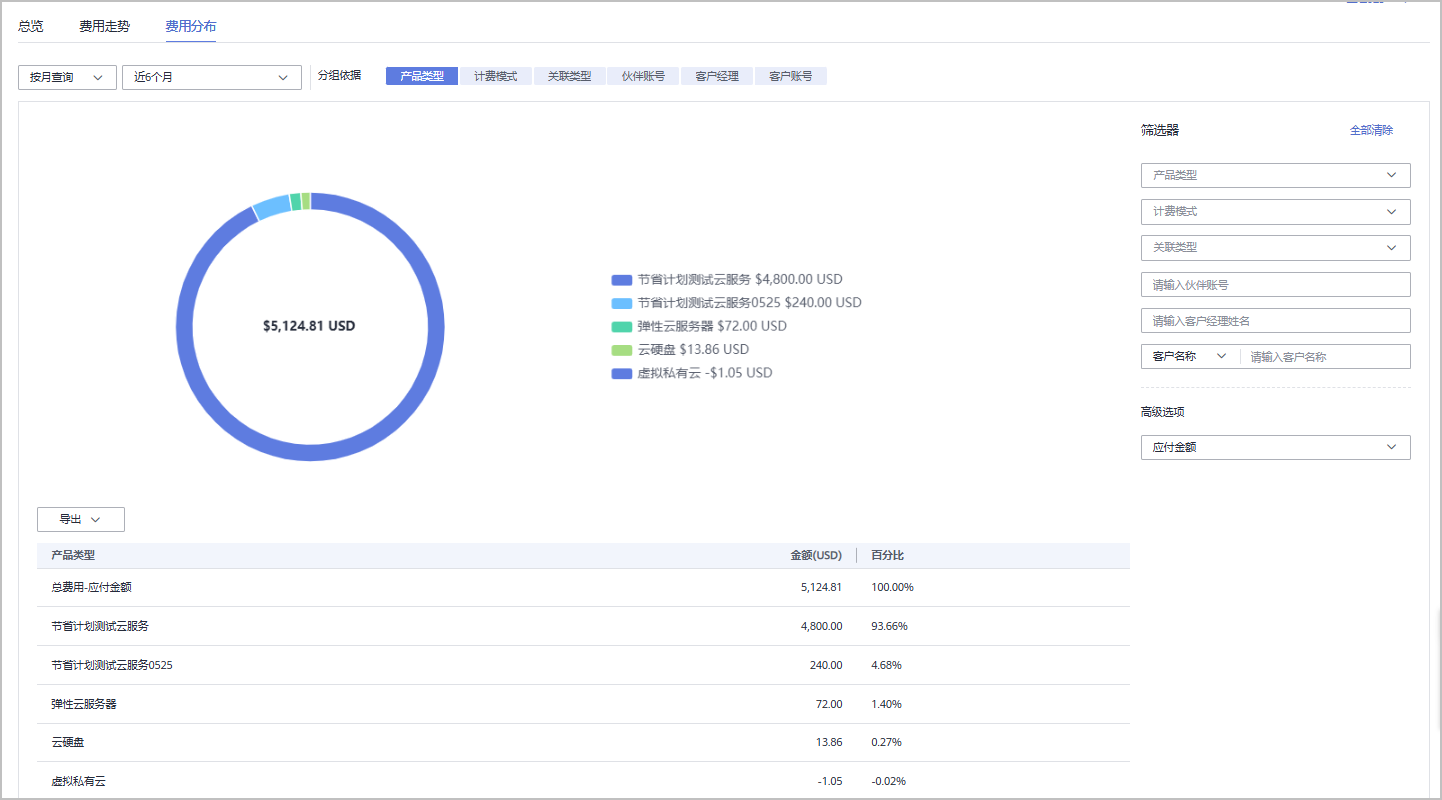Screen dimensions: 1442x800
Task: Open the 费用走势 tab
Action: pos(104,26)
